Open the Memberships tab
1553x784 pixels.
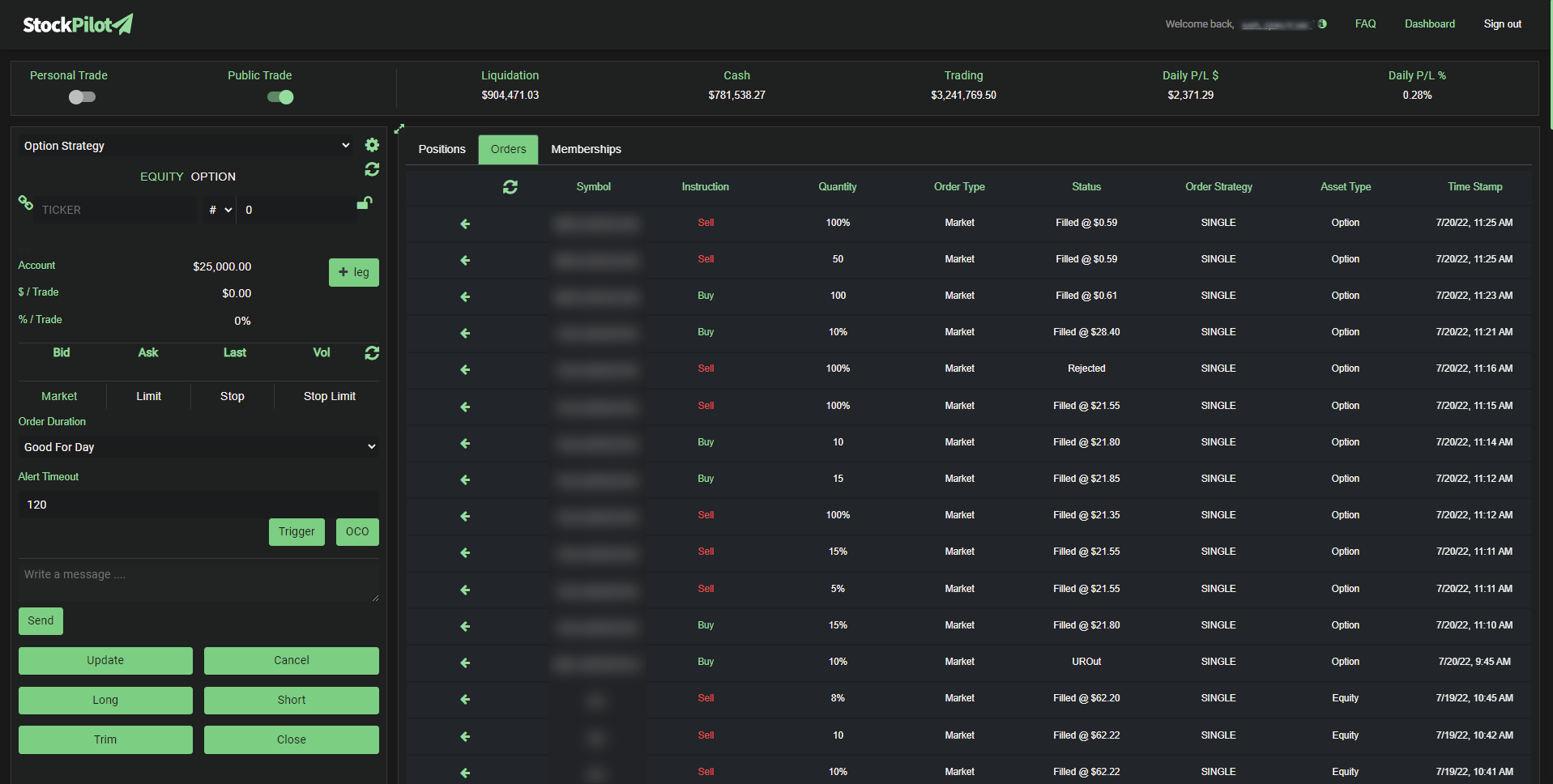pyautogui.click(x=586, y=149)
